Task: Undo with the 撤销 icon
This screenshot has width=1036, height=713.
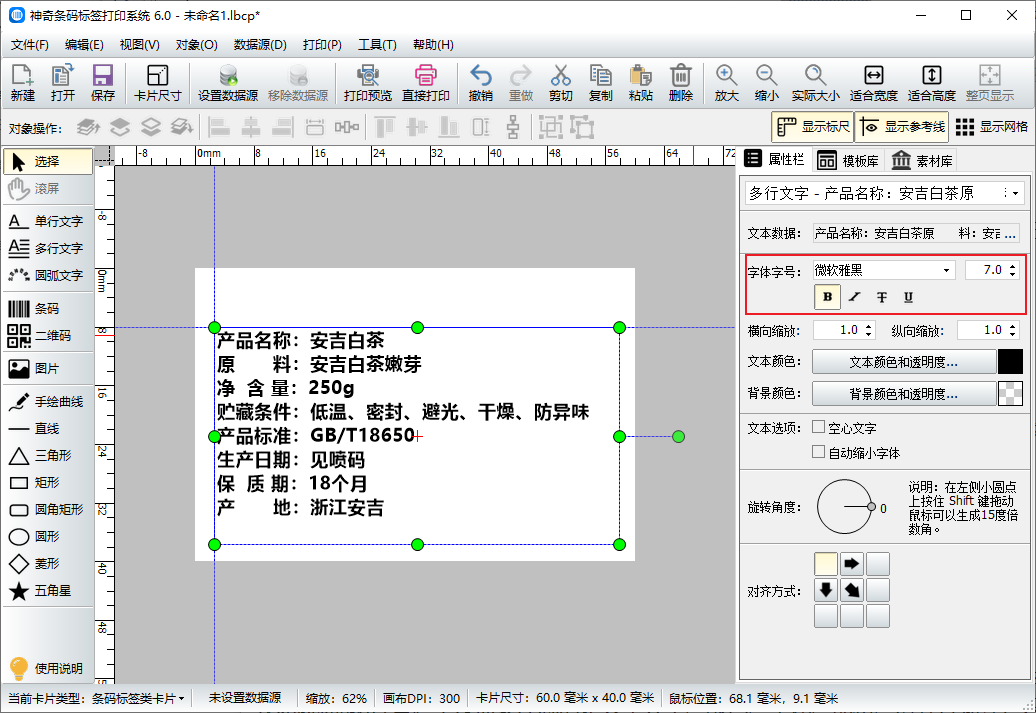Action: [481, 83]
